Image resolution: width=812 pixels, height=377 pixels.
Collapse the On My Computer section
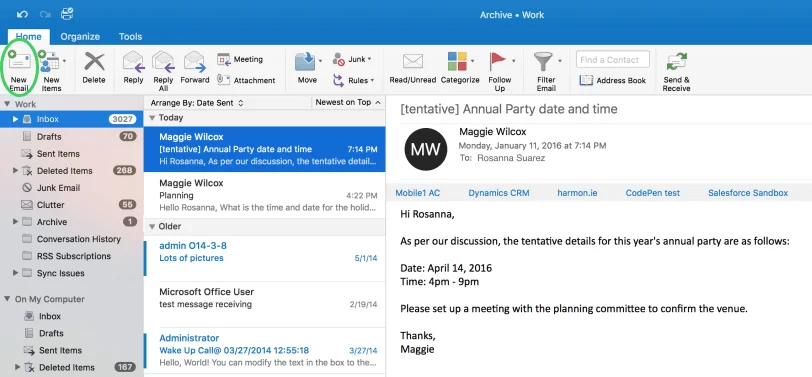click(7, 299)
